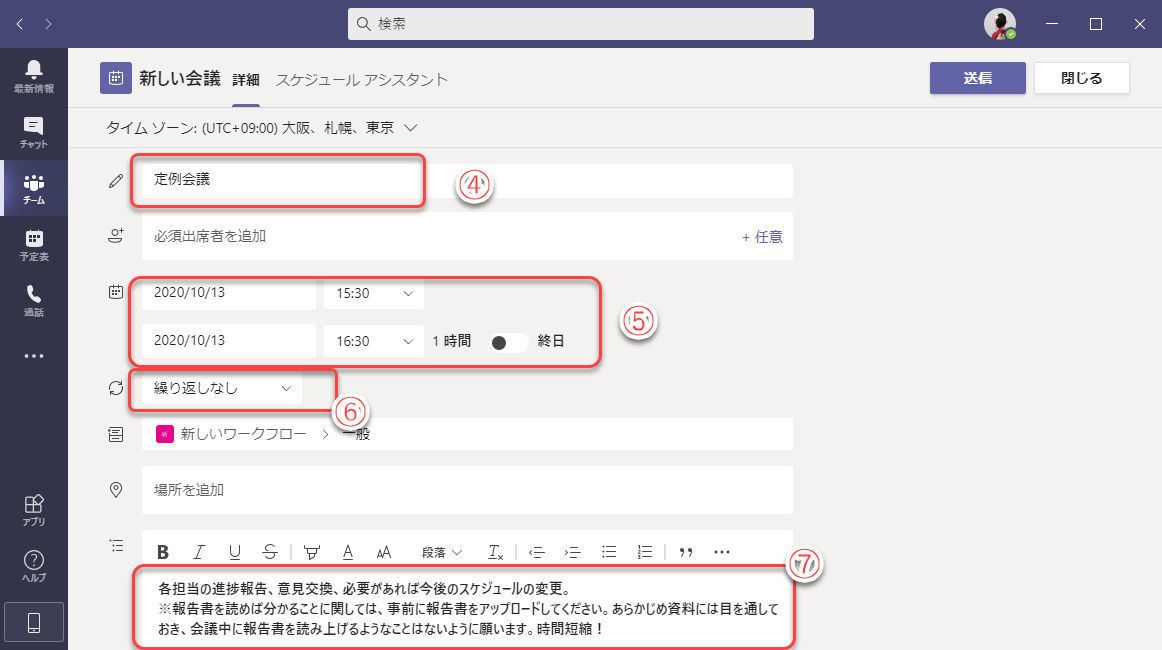Screen dimensions: 1162x650
Task: Go forward with the right arrow
Action: [x=48, y=24]
